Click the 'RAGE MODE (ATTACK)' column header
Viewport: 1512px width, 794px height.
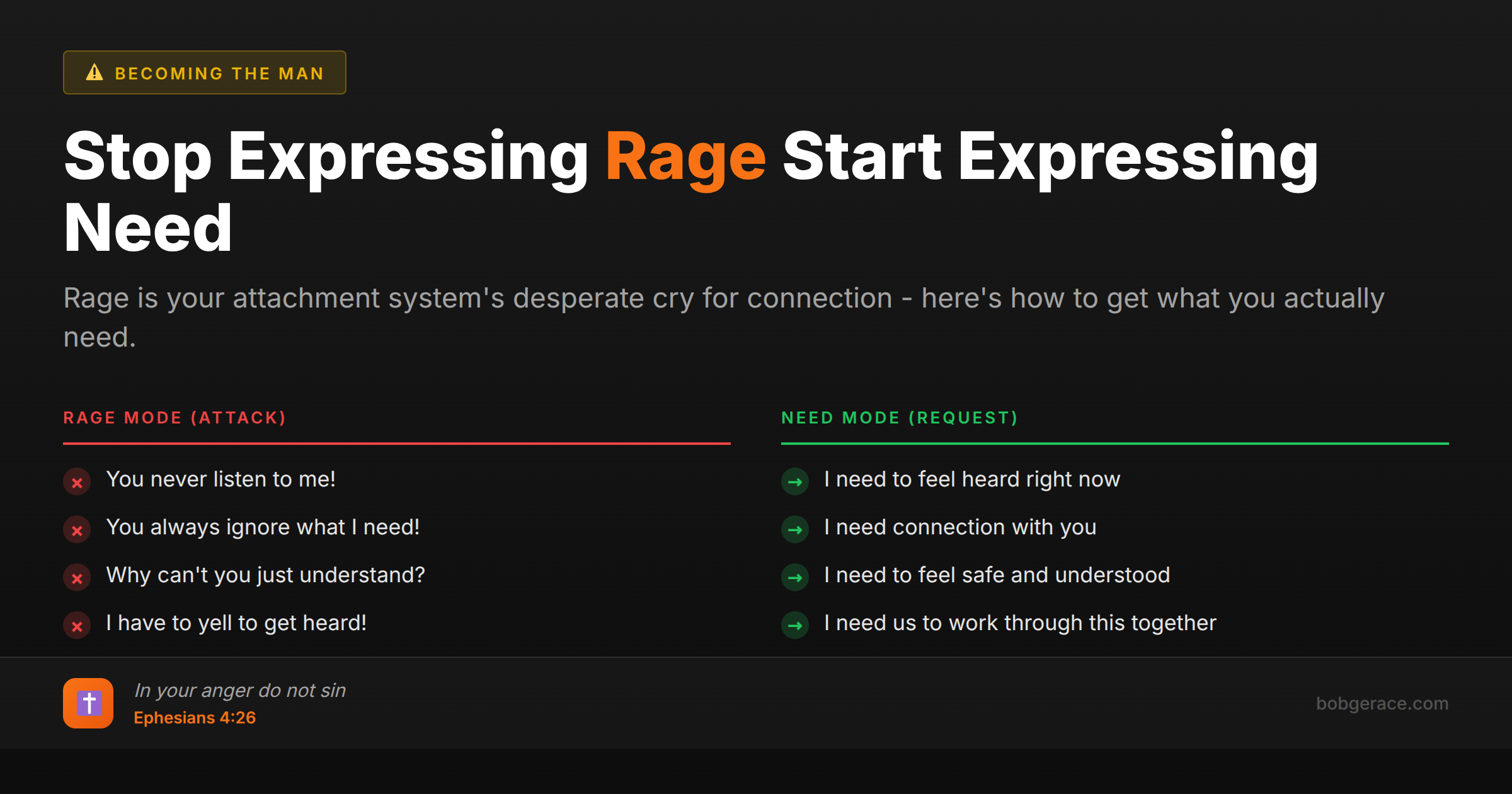click(175, 417)
